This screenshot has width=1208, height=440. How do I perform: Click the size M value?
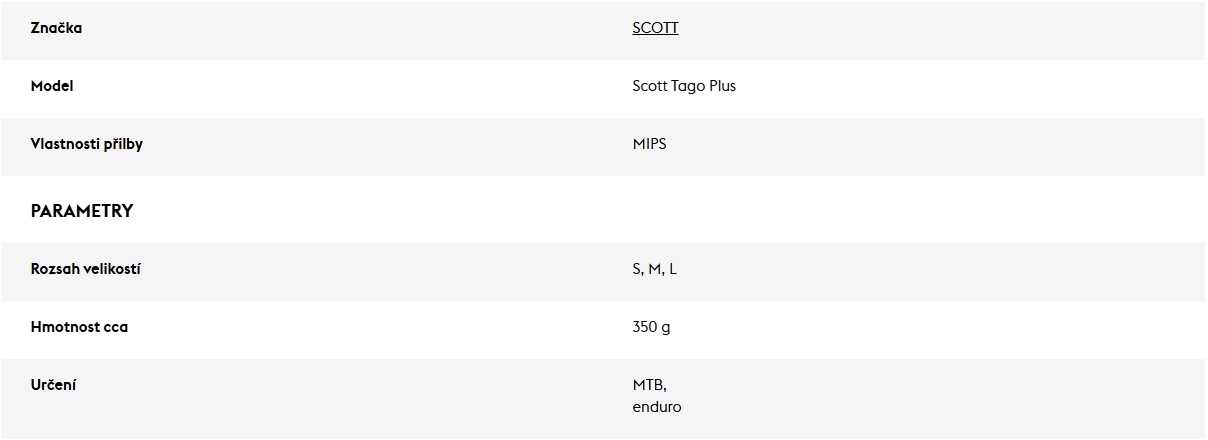point(654,270)
